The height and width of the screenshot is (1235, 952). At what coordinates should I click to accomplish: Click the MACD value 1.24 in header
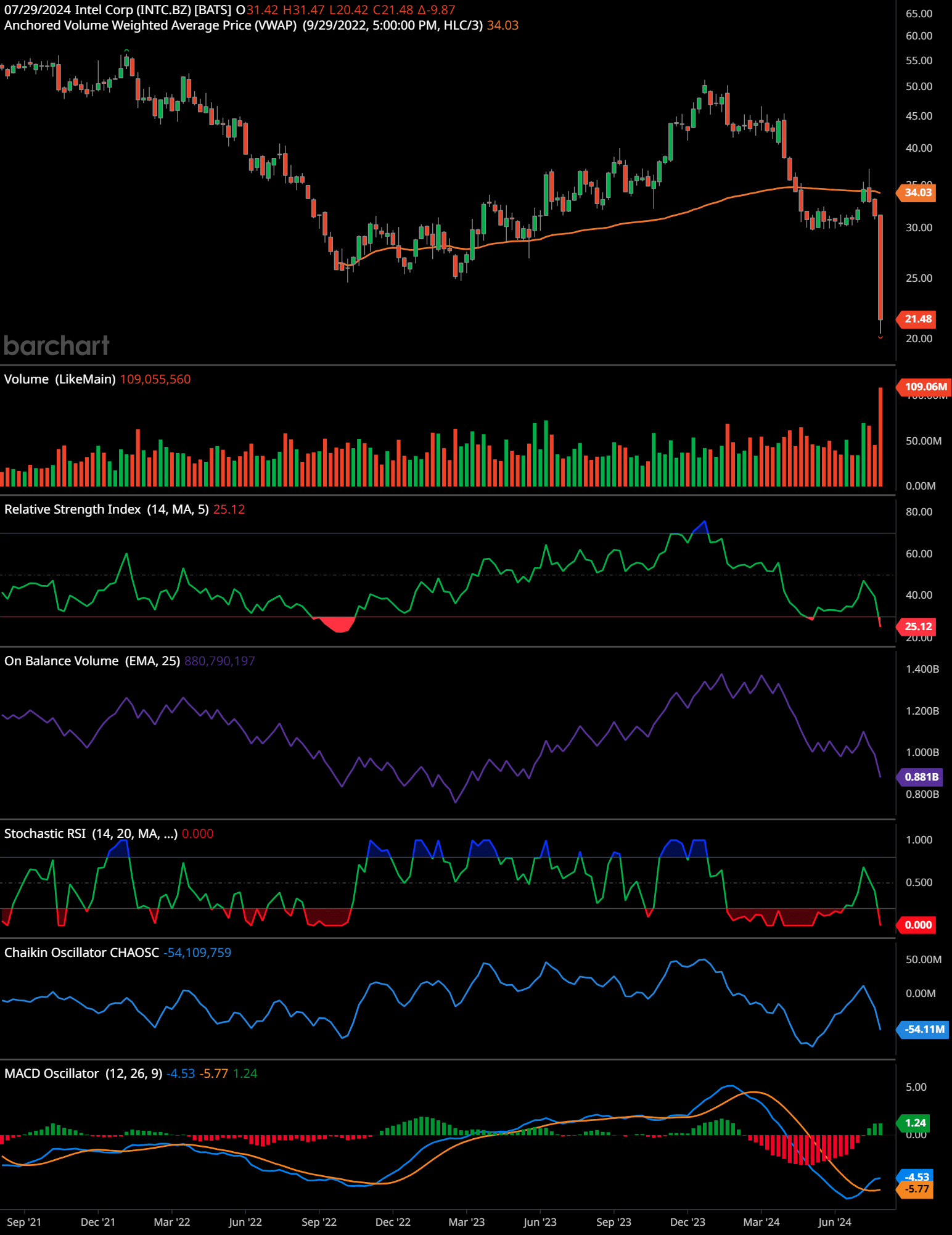[245, 1073]
